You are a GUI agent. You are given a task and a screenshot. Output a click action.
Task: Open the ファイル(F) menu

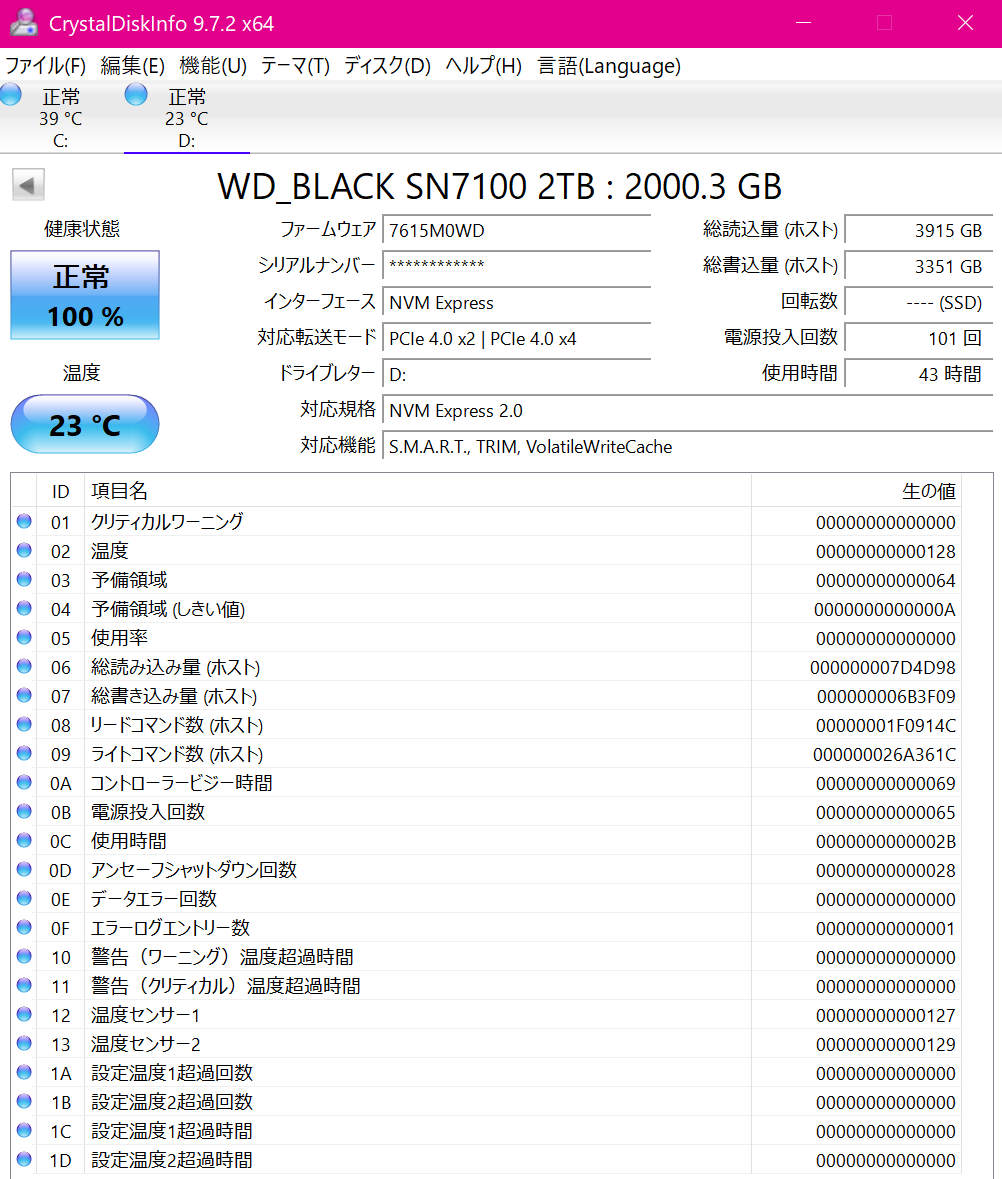tap(46, 66)
